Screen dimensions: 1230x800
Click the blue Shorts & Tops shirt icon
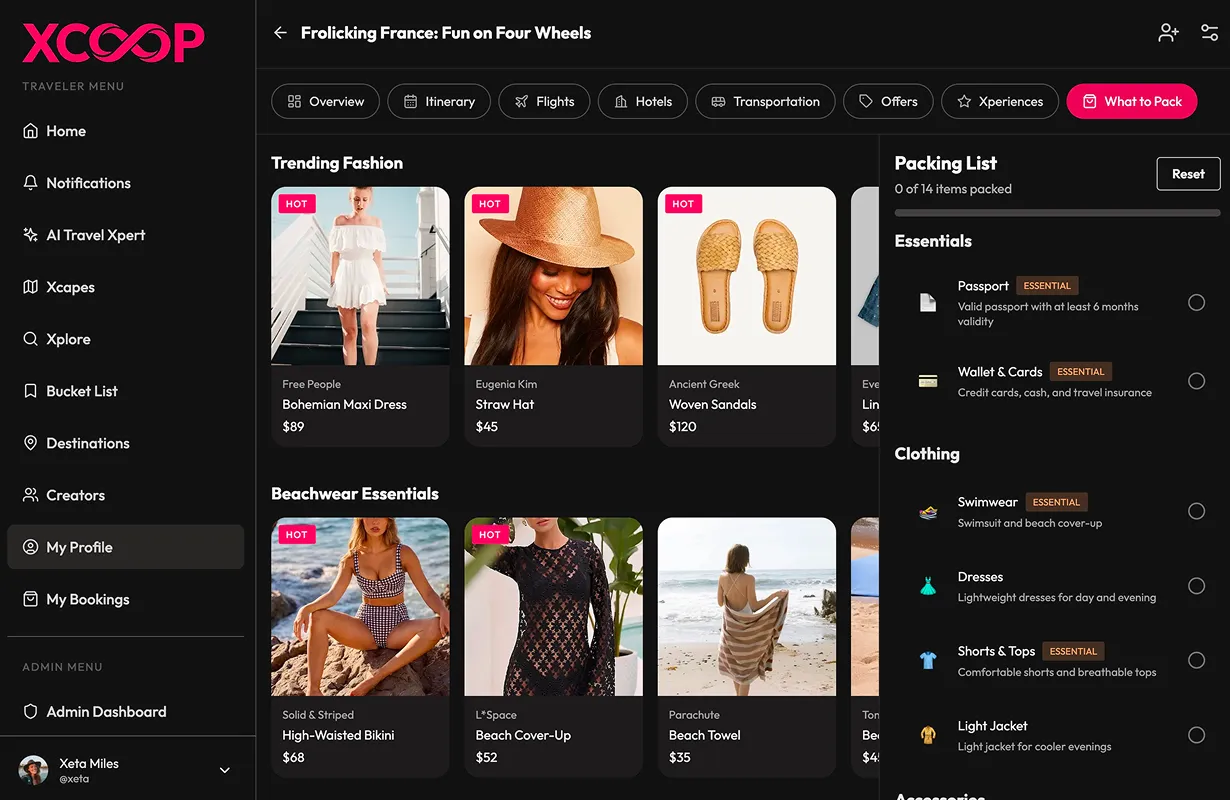point(928,660)
